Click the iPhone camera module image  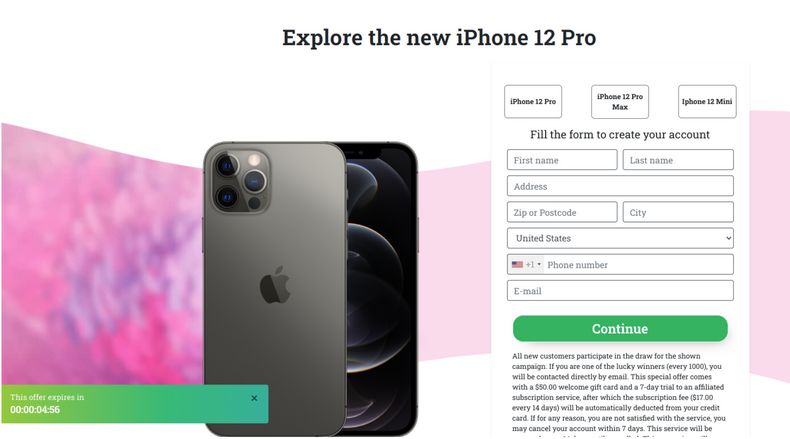point(242,181)
